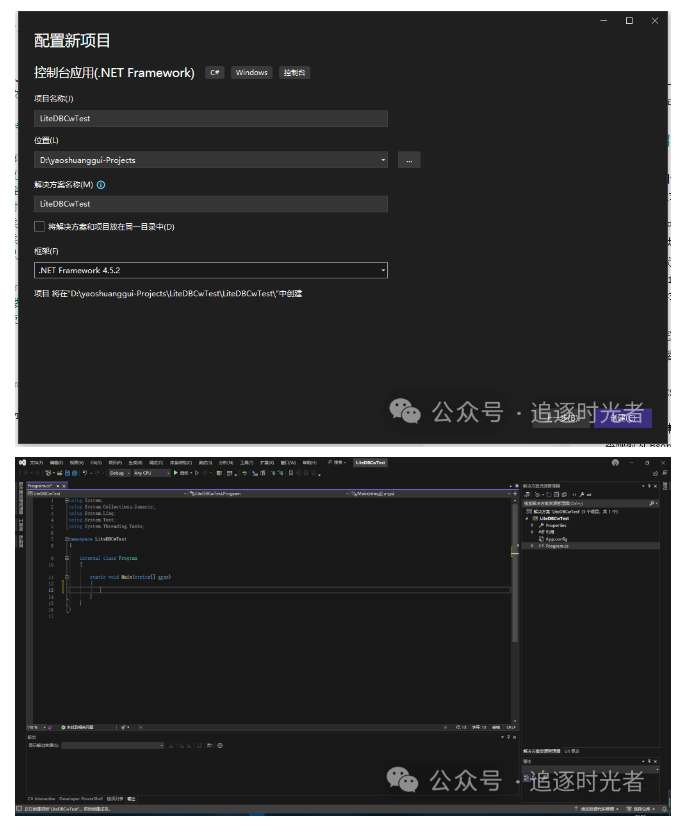Click the Create button in dialog
Image resolution: width=685 pixels, height=825 pixels.
click(x=623, y=418)
